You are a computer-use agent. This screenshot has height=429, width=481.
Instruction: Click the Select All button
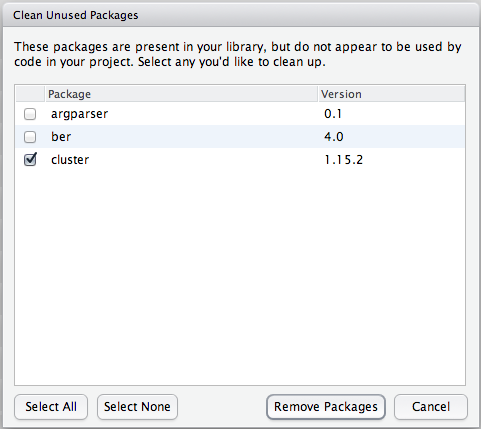51,407
